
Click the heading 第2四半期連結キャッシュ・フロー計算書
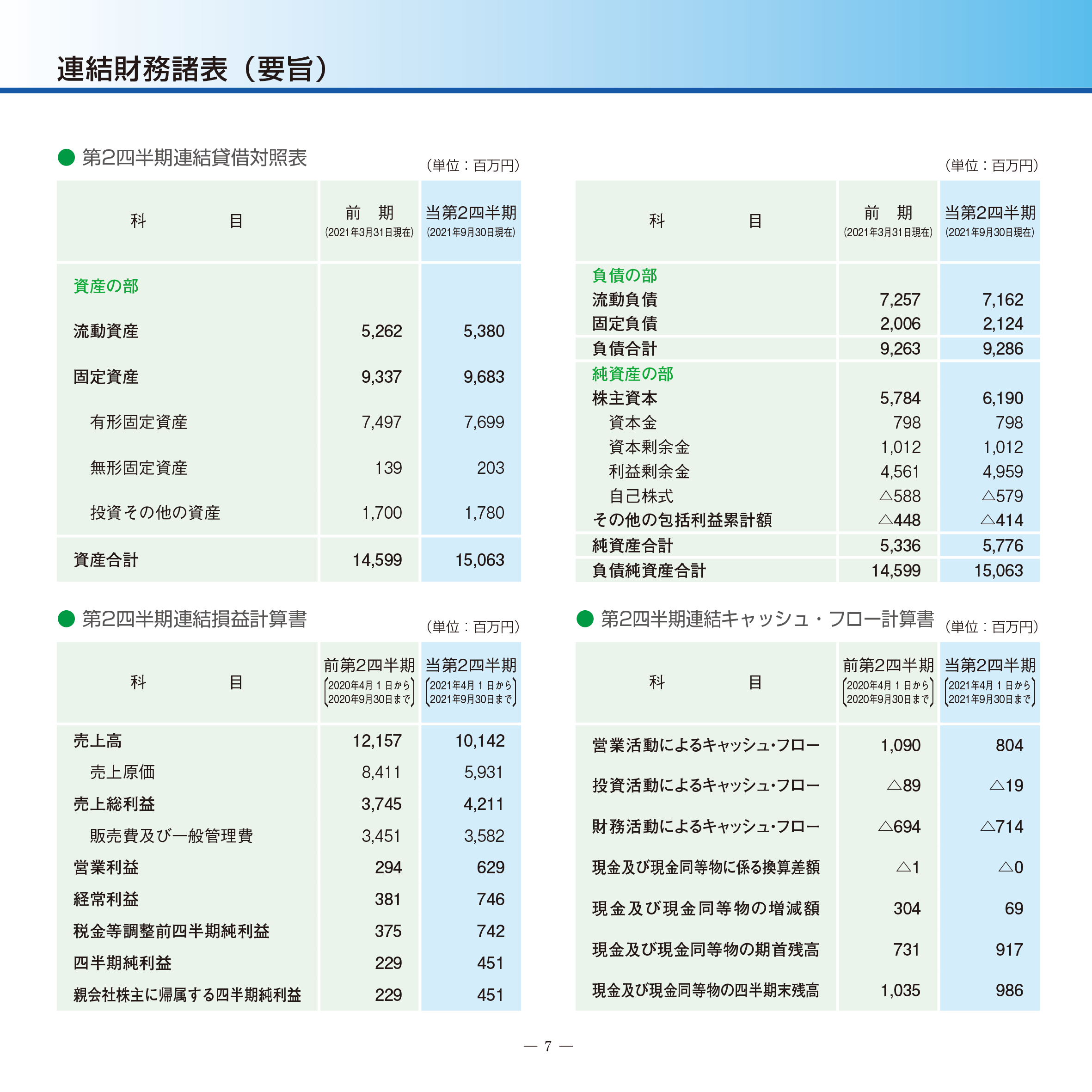tap(767, 619)
